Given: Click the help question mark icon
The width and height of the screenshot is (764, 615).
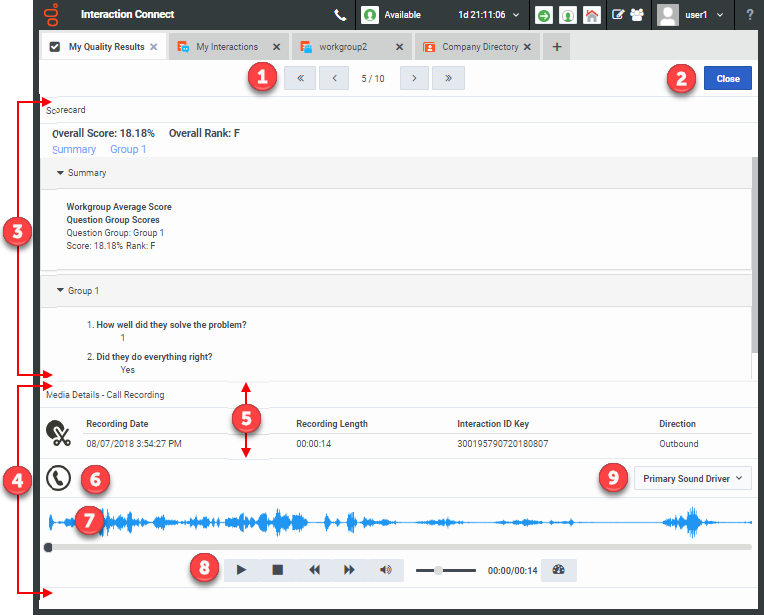Looking at the screenshot, I should 750,15.
